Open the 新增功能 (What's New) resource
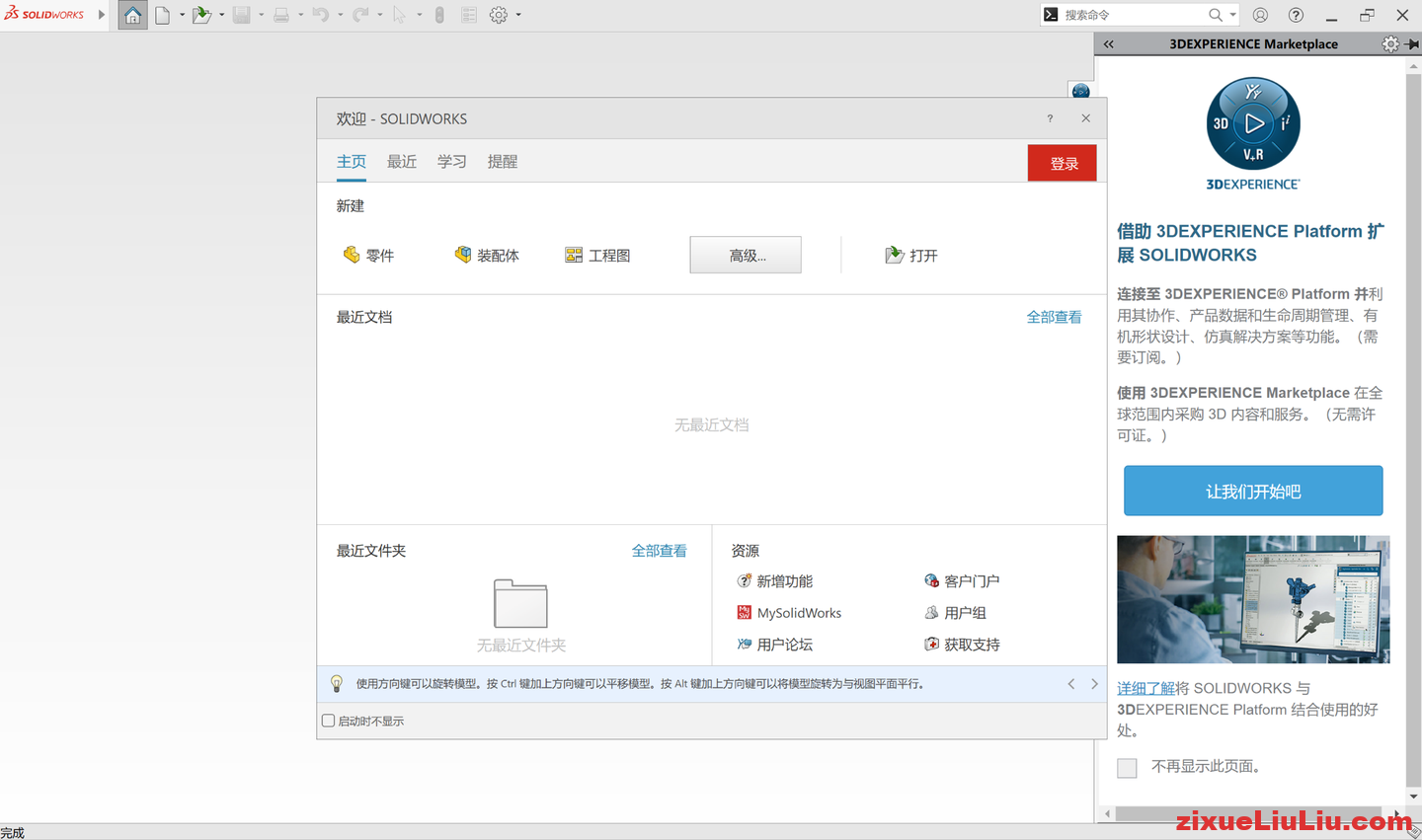The width and height of the screenshot is (1422, 840). pyautogui.click(x=785, y=580)
